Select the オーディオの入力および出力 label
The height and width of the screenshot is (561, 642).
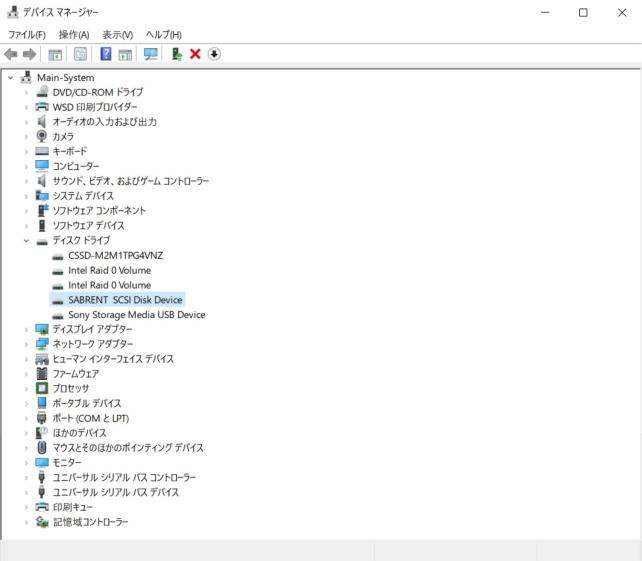[x=105, y=122]
